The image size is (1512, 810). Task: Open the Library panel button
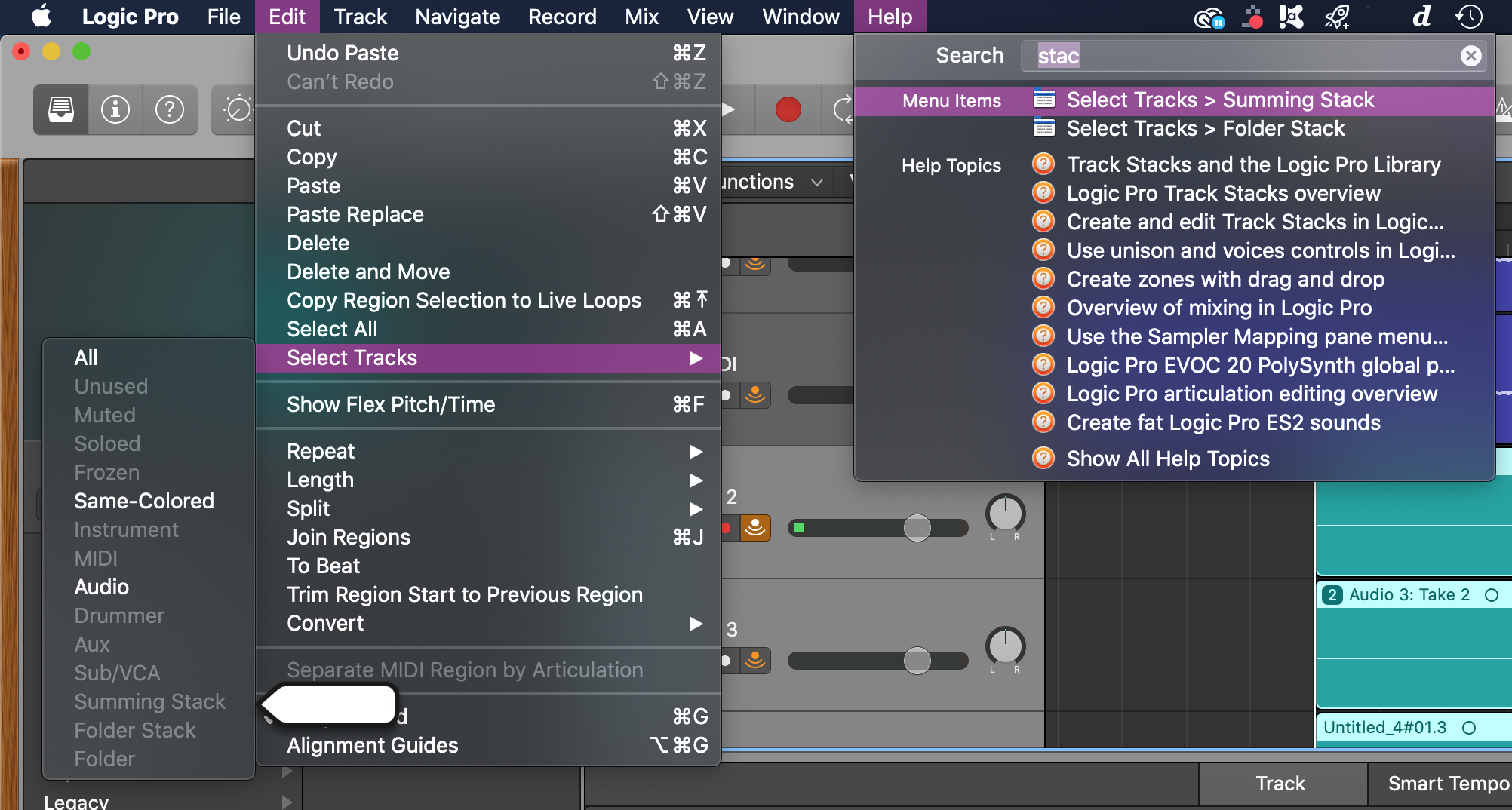click(61, 110)
